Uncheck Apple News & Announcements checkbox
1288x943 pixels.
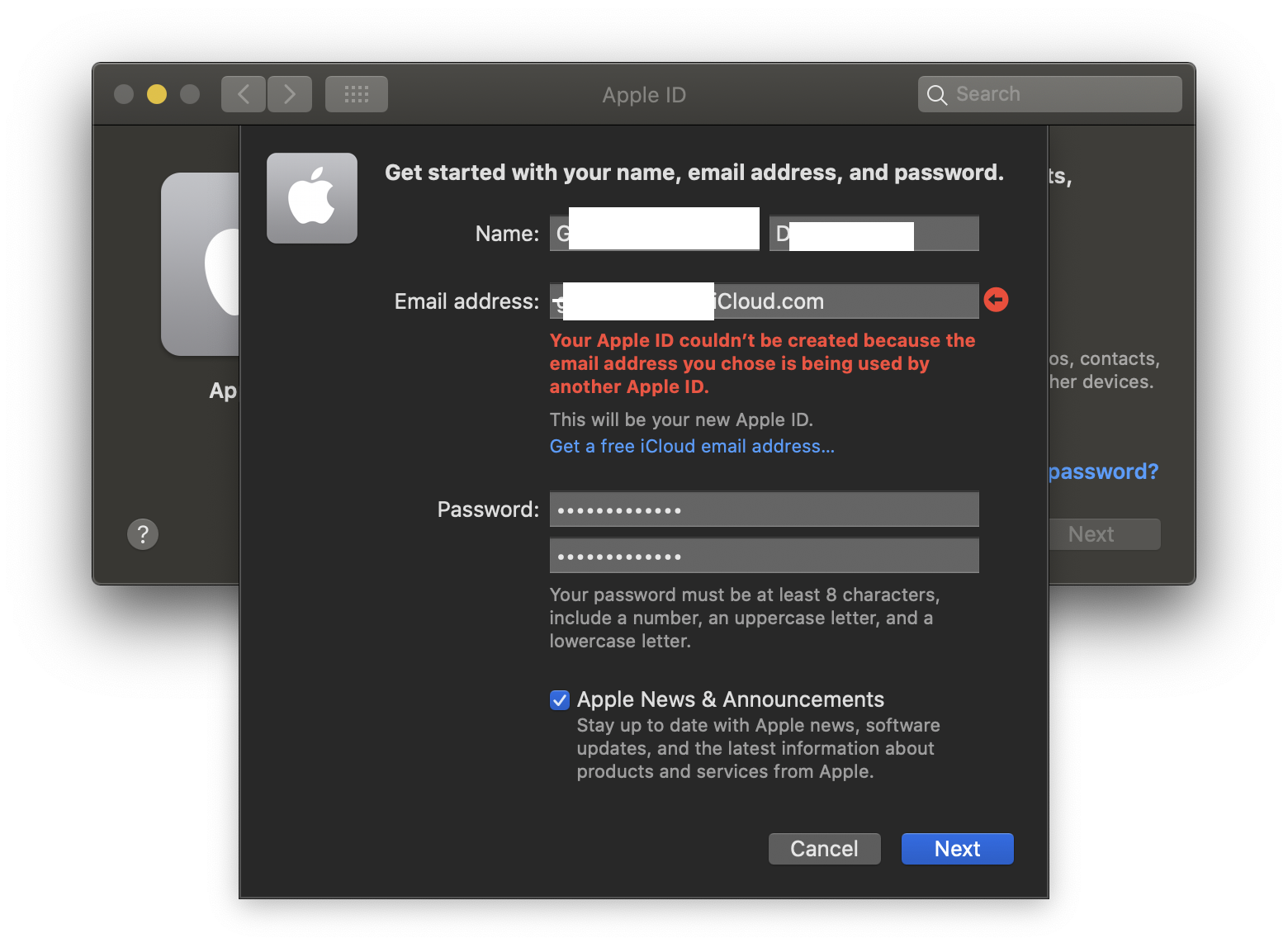click(560, 700)
